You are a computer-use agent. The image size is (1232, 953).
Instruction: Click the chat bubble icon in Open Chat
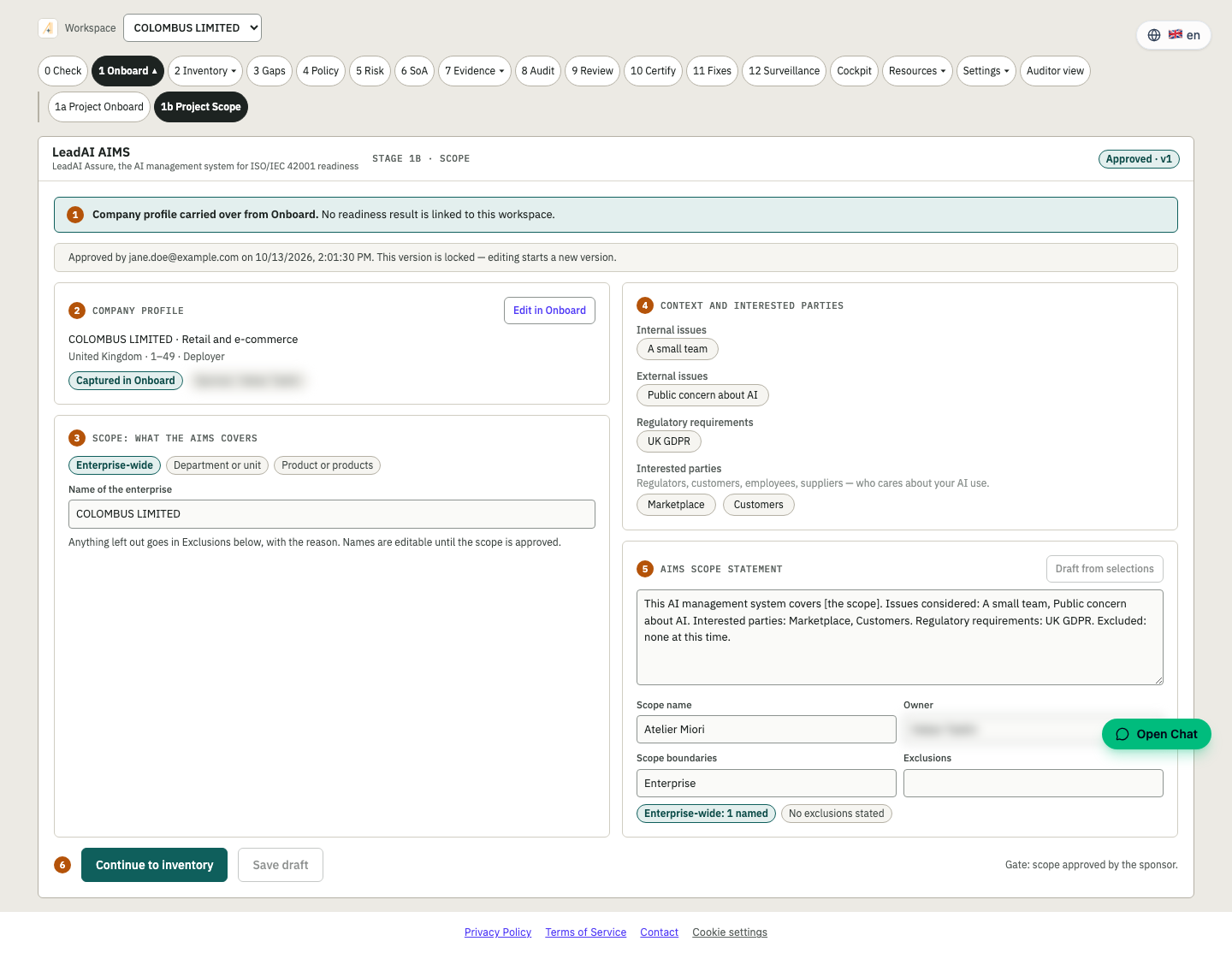1122,734
